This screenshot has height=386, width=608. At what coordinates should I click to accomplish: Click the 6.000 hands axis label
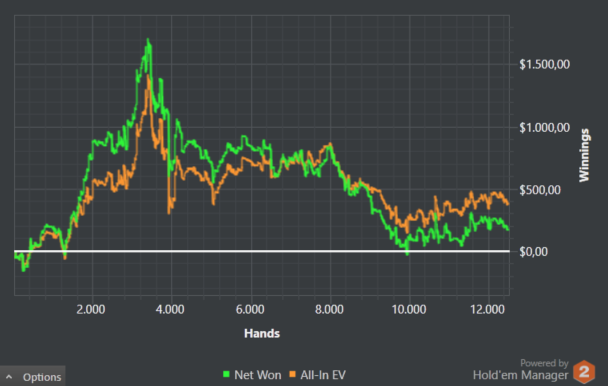pos(250,309)
